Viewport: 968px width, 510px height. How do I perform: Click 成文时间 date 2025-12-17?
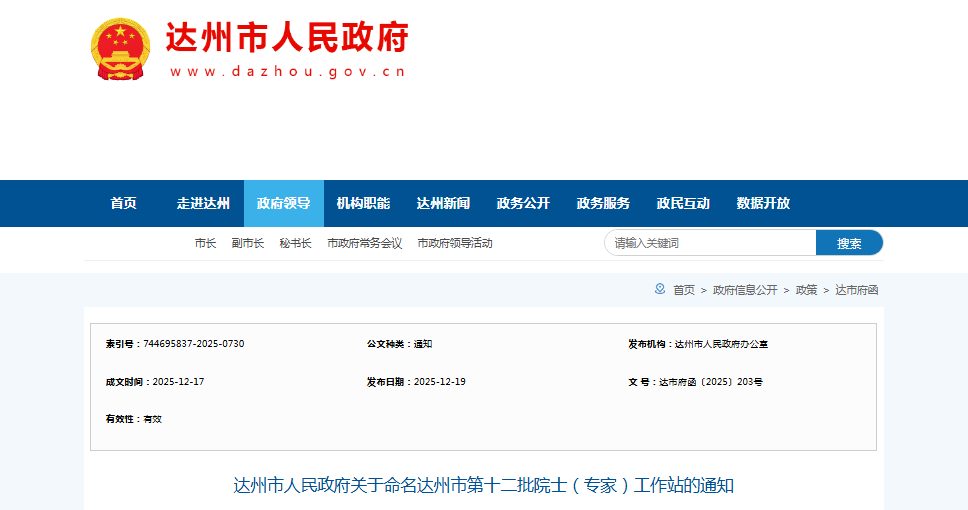178,382
